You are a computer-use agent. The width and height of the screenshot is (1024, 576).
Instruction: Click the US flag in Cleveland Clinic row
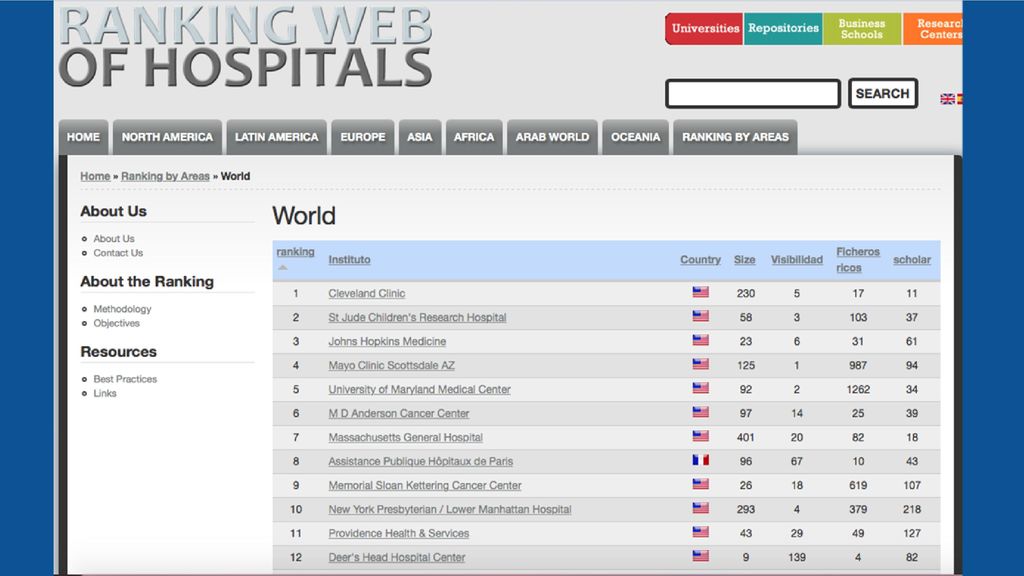click(700, 292)
